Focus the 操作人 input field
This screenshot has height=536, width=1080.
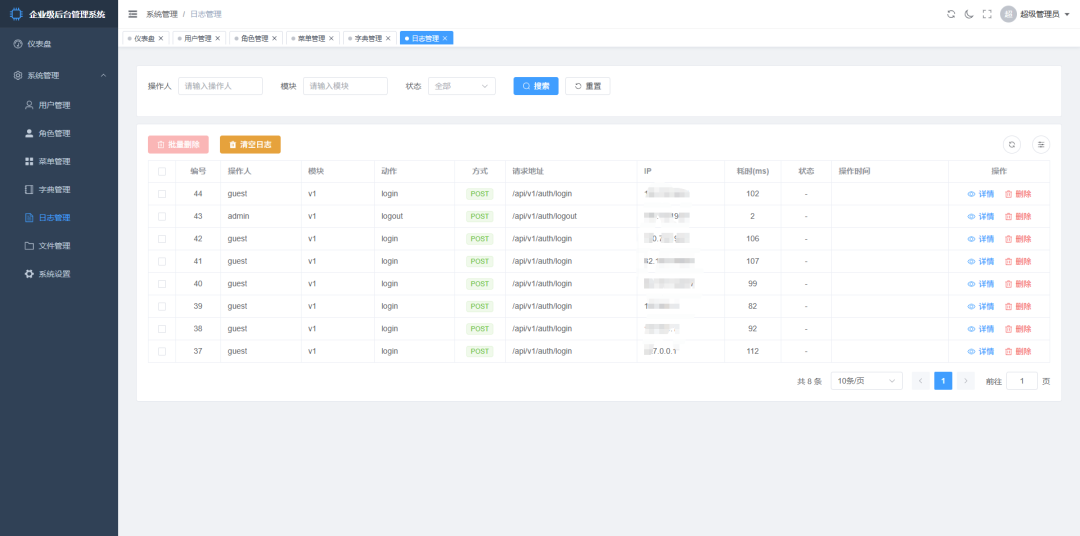(x=220, y=86)
